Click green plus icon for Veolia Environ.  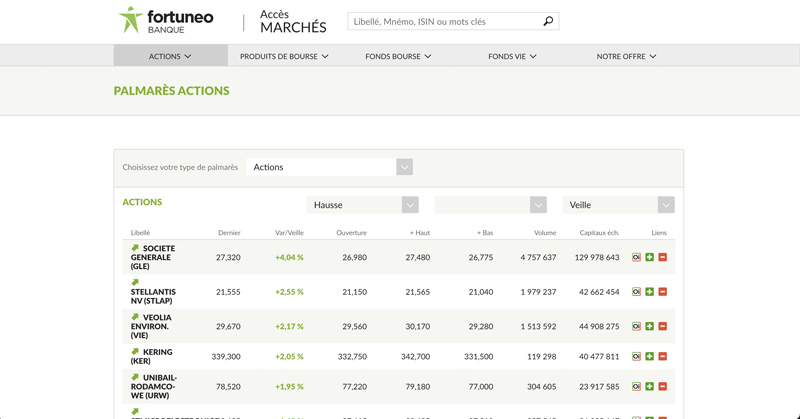(x=649, y=326)
